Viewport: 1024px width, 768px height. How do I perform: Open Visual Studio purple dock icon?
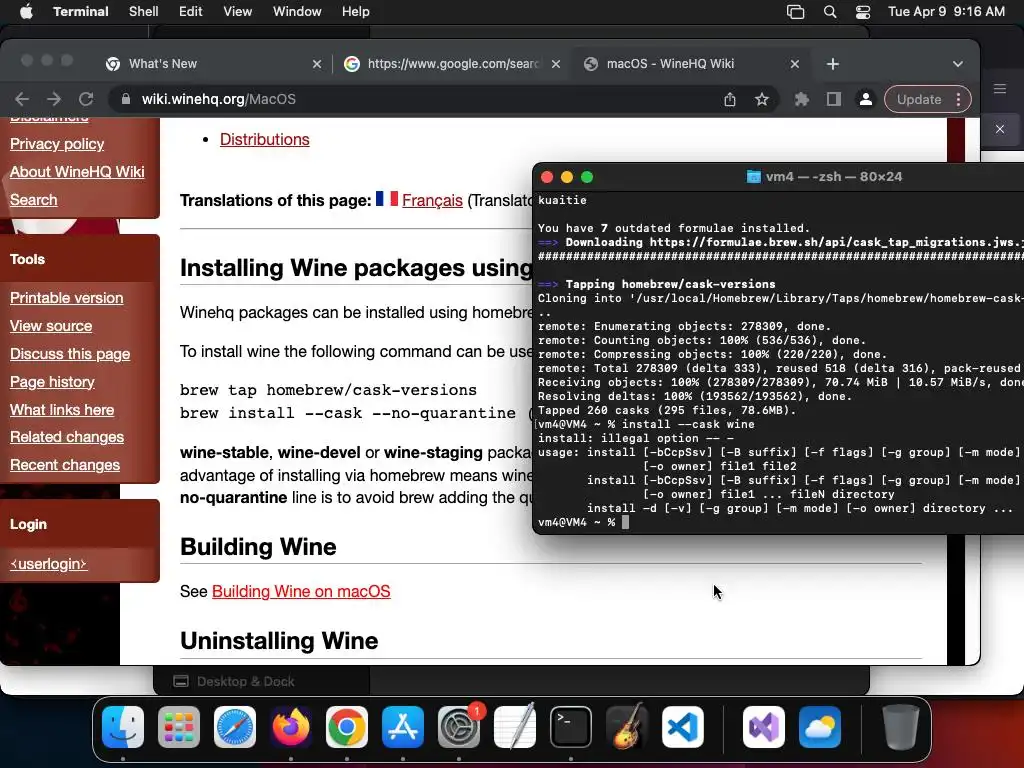point(764,727)
